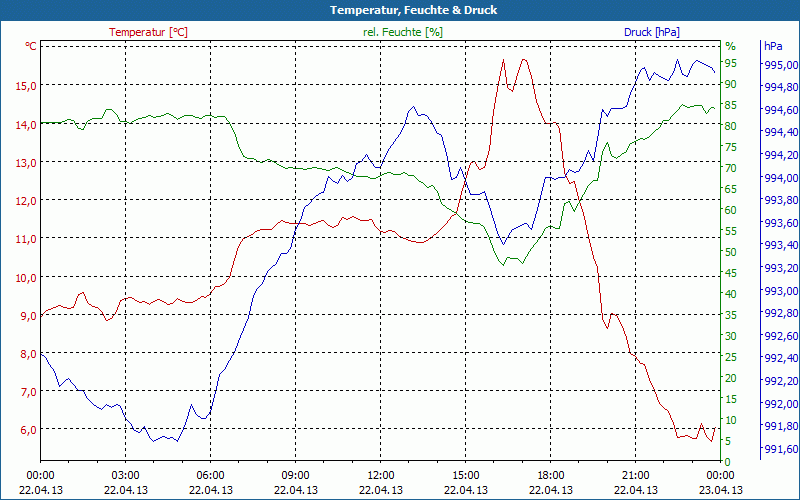
Task: Click the '14,0' temperature axis value
Action: point(26,124)
